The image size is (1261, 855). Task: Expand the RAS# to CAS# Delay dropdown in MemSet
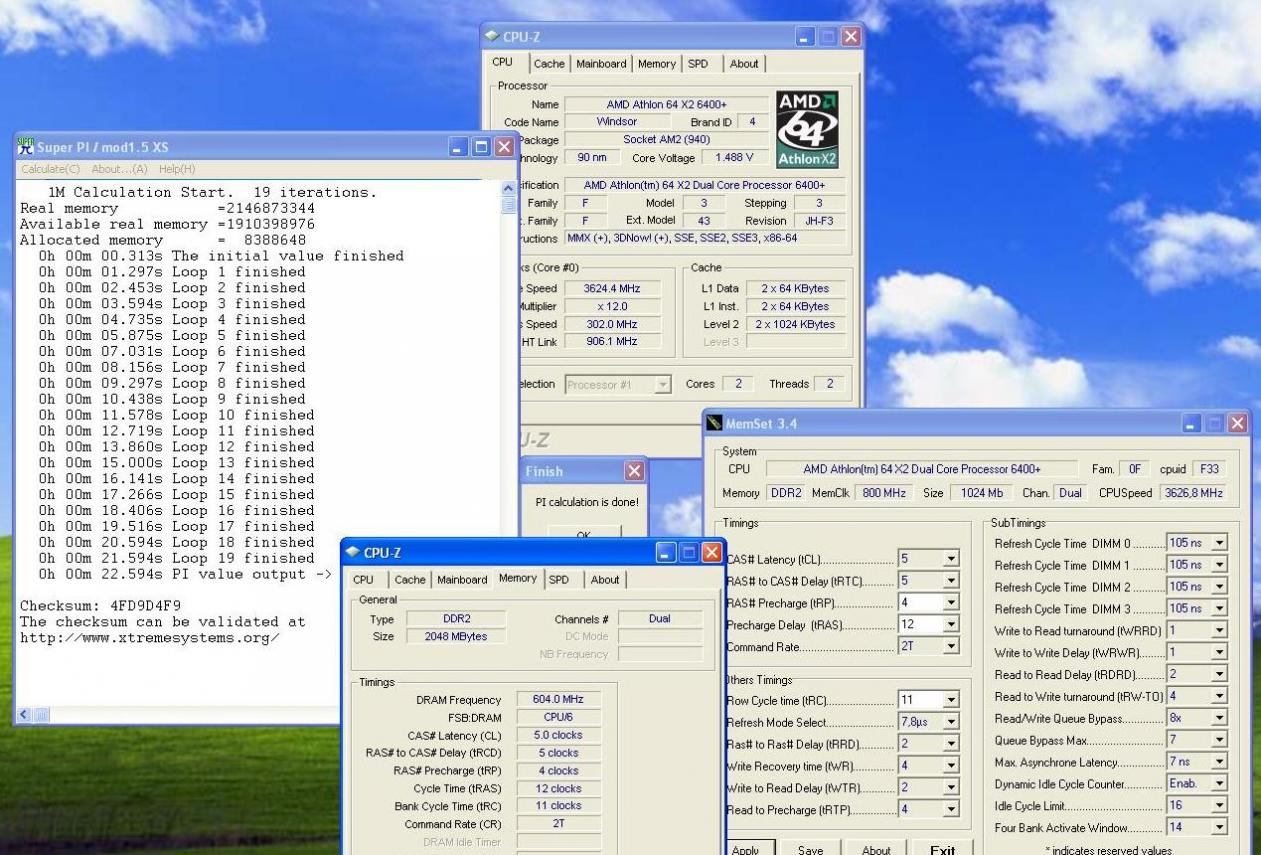pos(951,582)
